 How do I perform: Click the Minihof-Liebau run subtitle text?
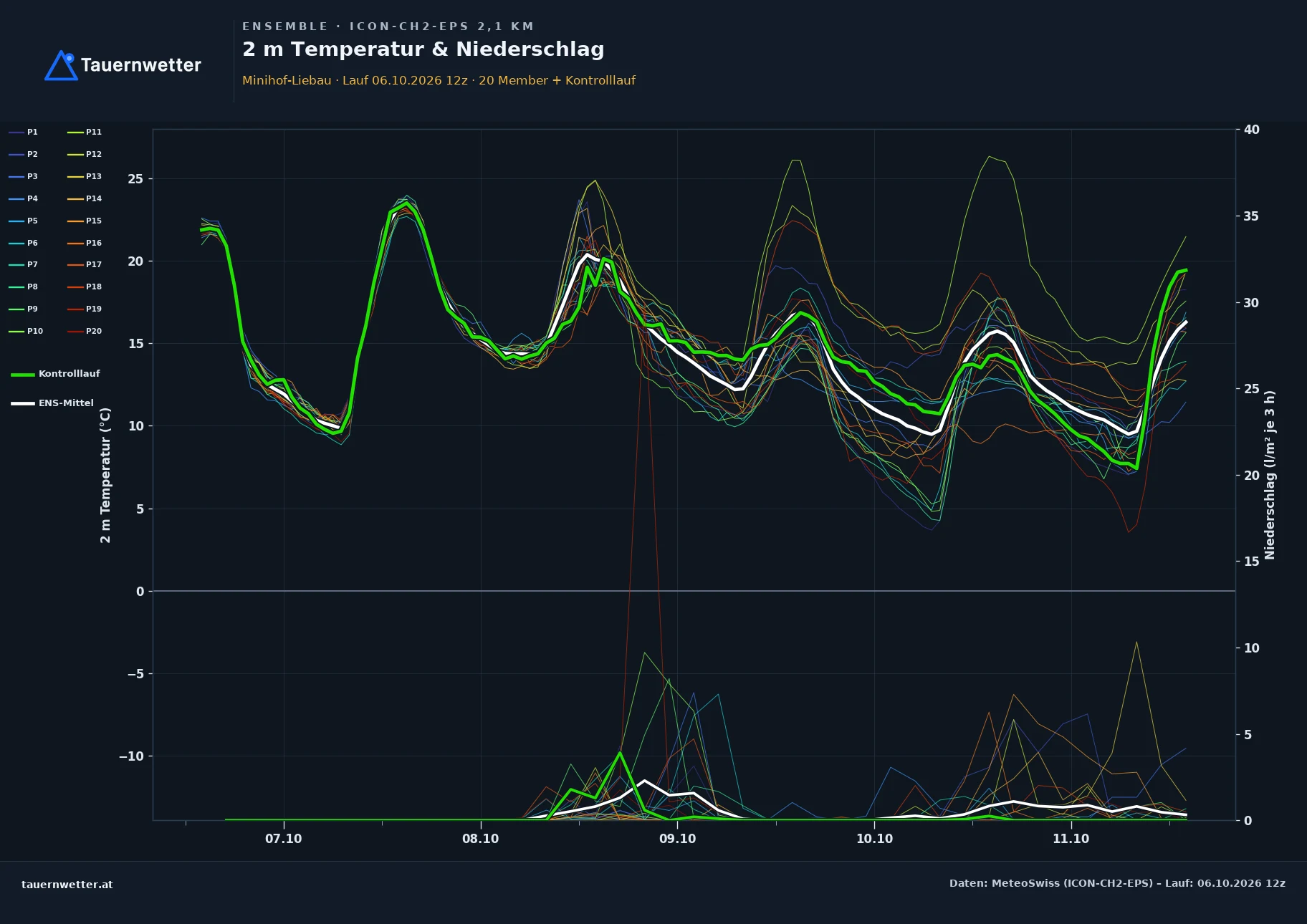click(x=439, y=80)
